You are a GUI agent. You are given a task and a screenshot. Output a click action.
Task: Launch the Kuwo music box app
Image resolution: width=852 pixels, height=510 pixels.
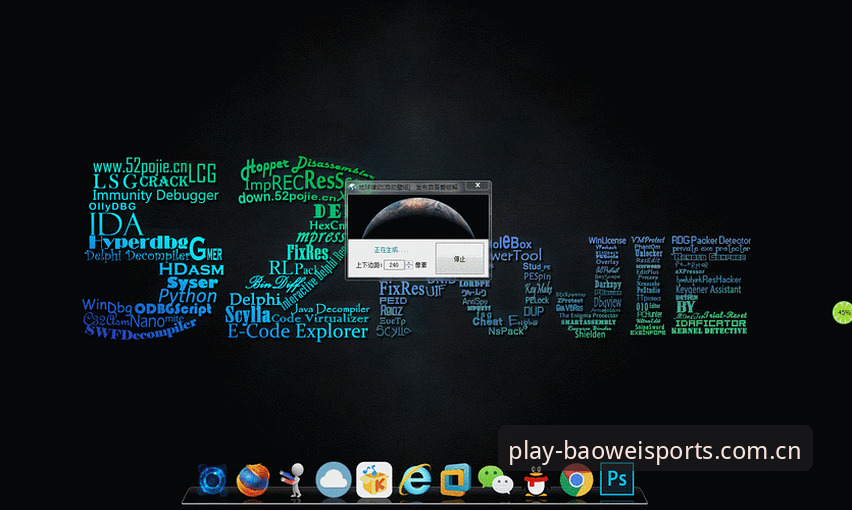(374, 480)
